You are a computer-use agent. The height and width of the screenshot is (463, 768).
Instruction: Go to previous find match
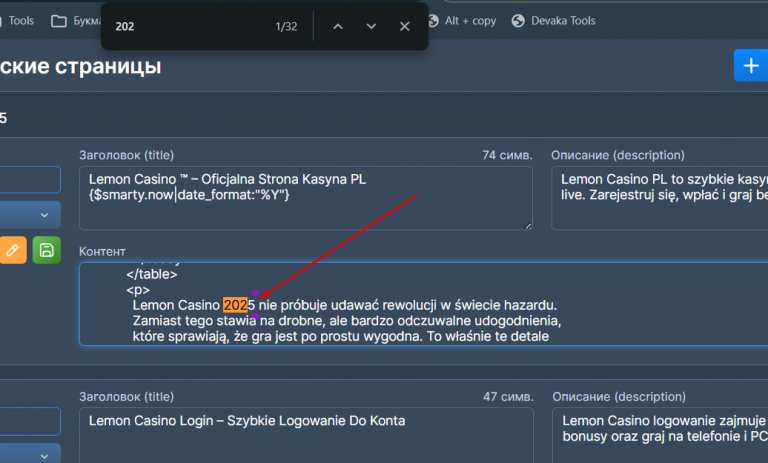click(338, 26)
